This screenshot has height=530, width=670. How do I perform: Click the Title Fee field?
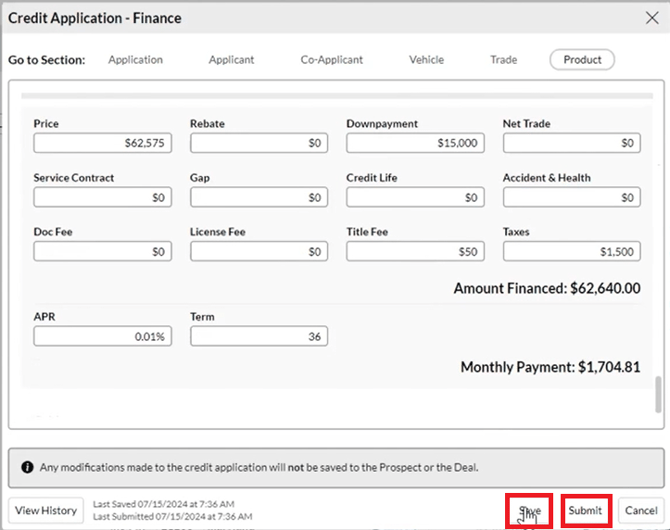click(416, 252)
